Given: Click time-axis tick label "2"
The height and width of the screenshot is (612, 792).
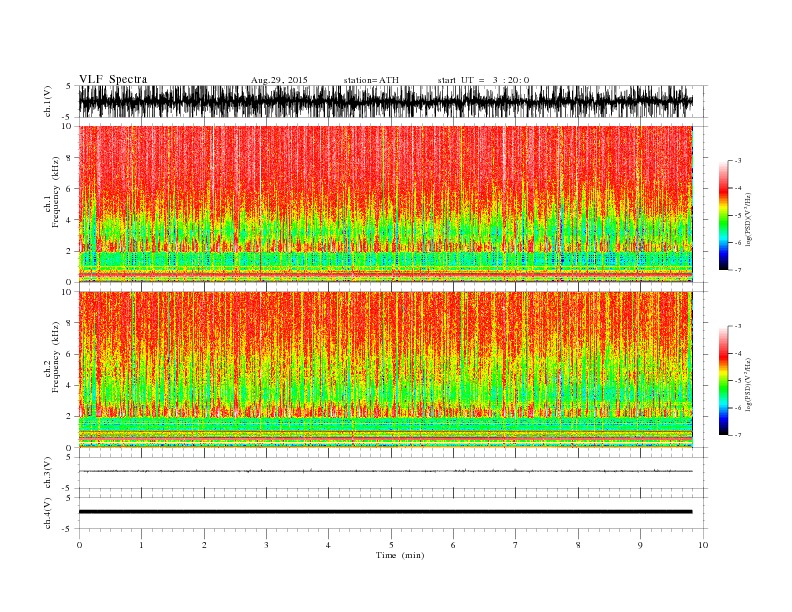Looking at the screenshot, I should click(204, 545).
